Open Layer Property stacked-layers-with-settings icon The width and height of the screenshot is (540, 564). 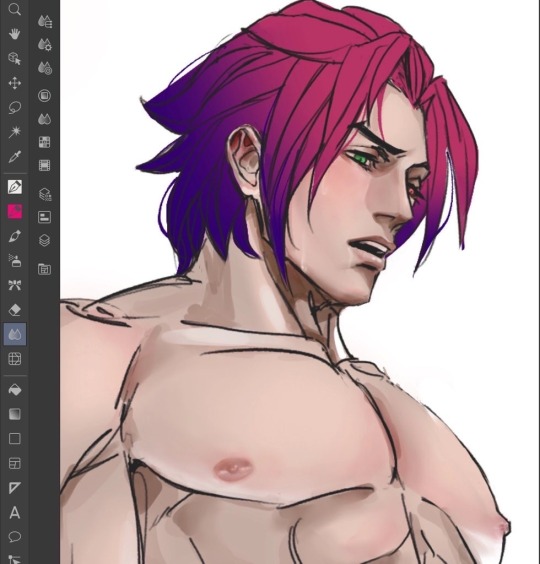45,194
